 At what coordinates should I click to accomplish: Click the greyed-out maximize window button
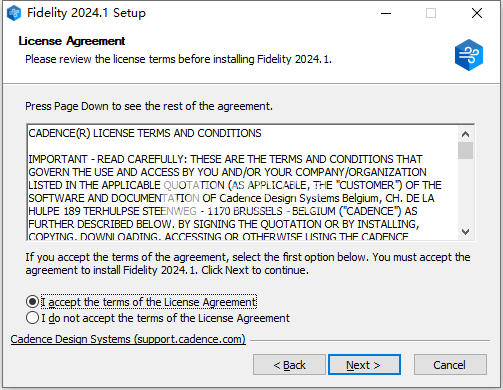431,13
